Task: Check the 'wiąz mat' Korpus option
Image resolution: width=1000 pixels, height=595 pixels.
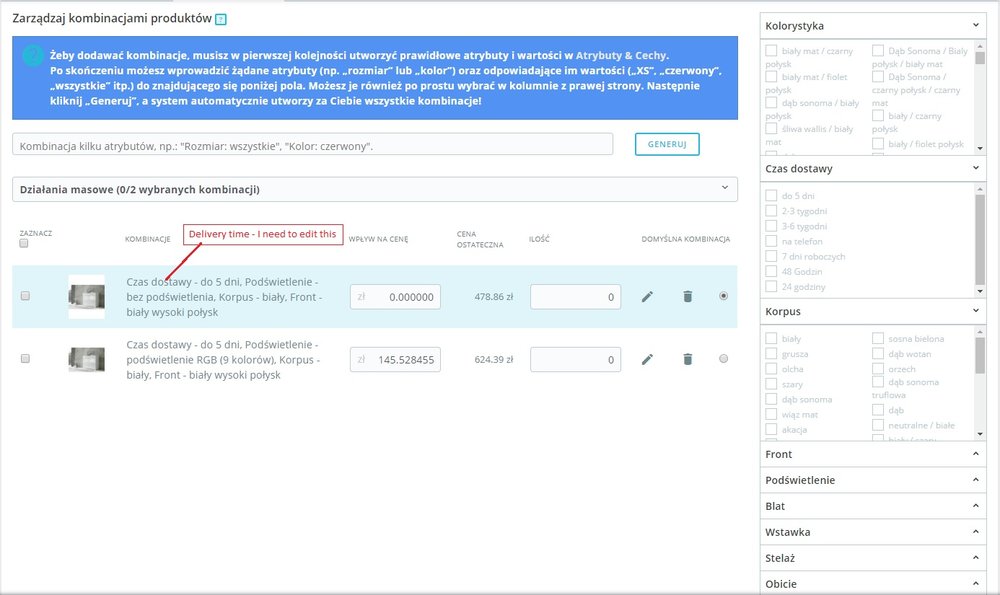Action: pyautogui.click(x=771, y=414)
